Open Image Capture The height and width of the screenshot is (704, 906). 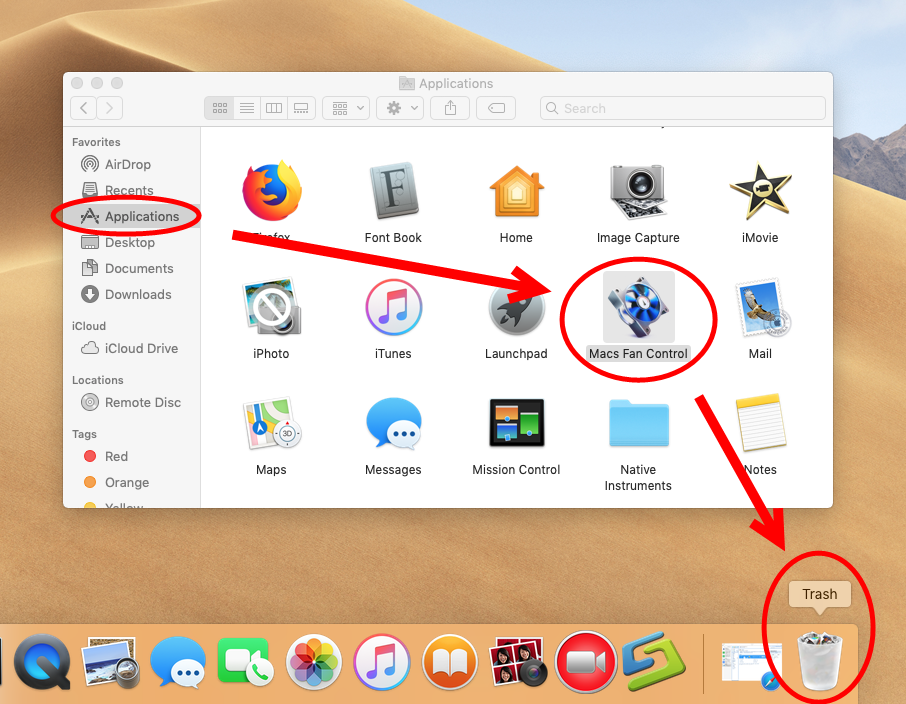coord(638,191)
